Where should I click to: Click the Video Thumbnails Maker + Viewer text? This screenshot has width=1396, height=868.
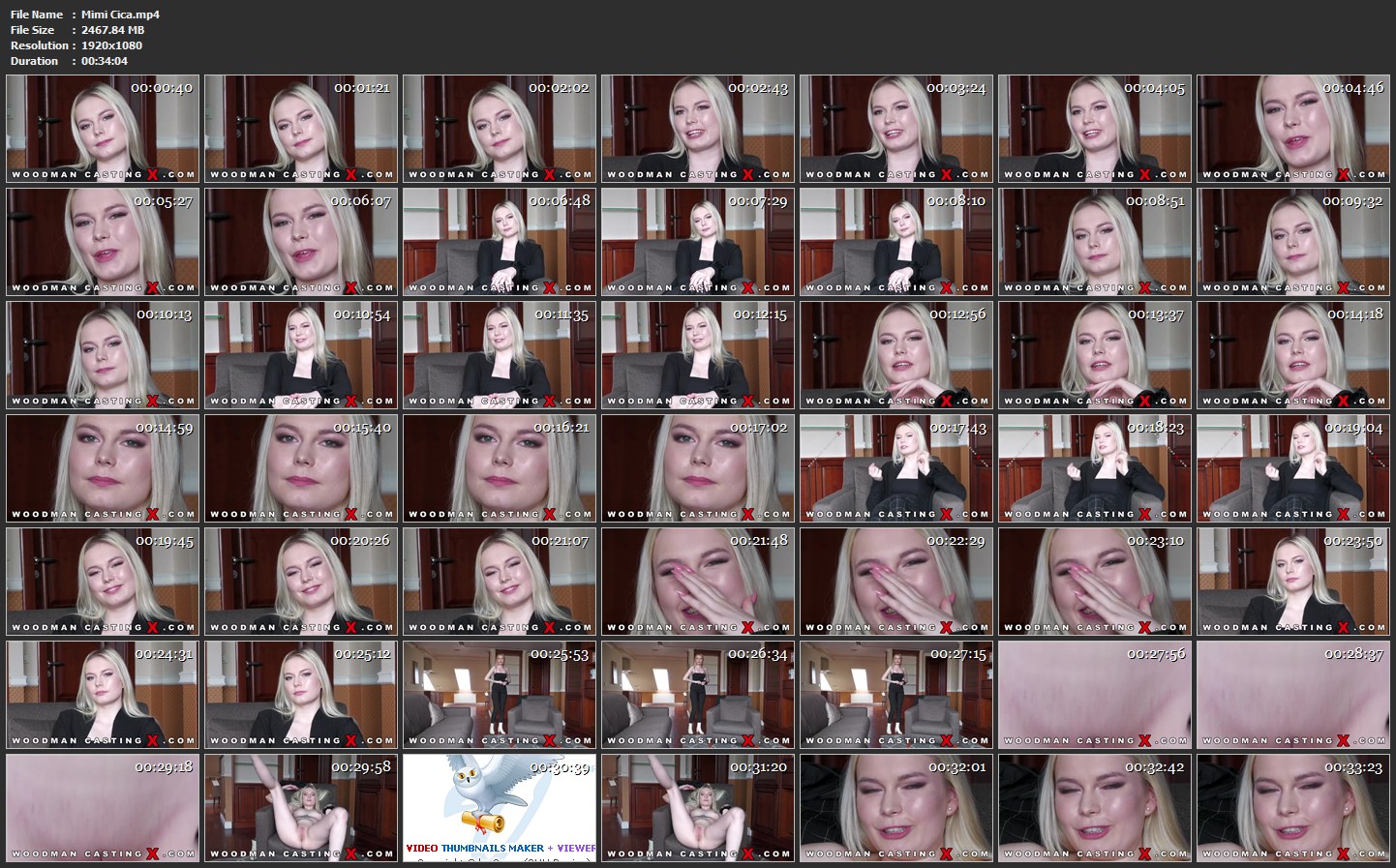(x=500, y=848)
